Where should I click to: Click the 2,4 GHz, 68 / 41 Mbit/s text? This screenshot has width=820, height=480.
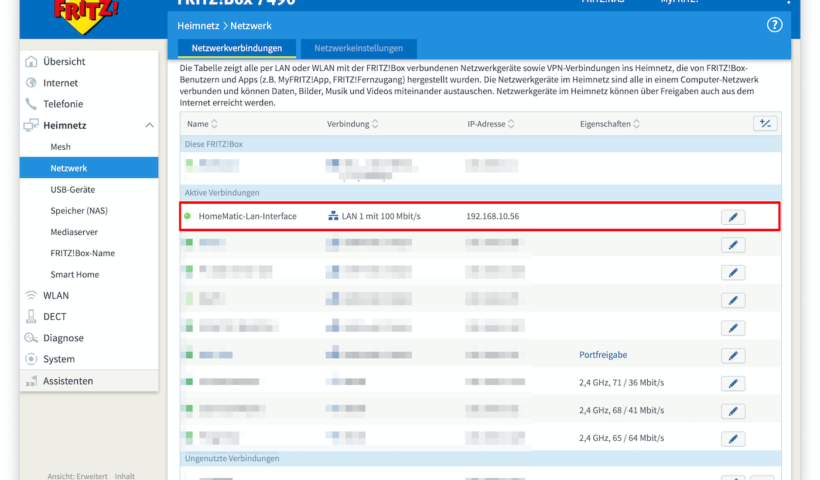click(621, 410)
